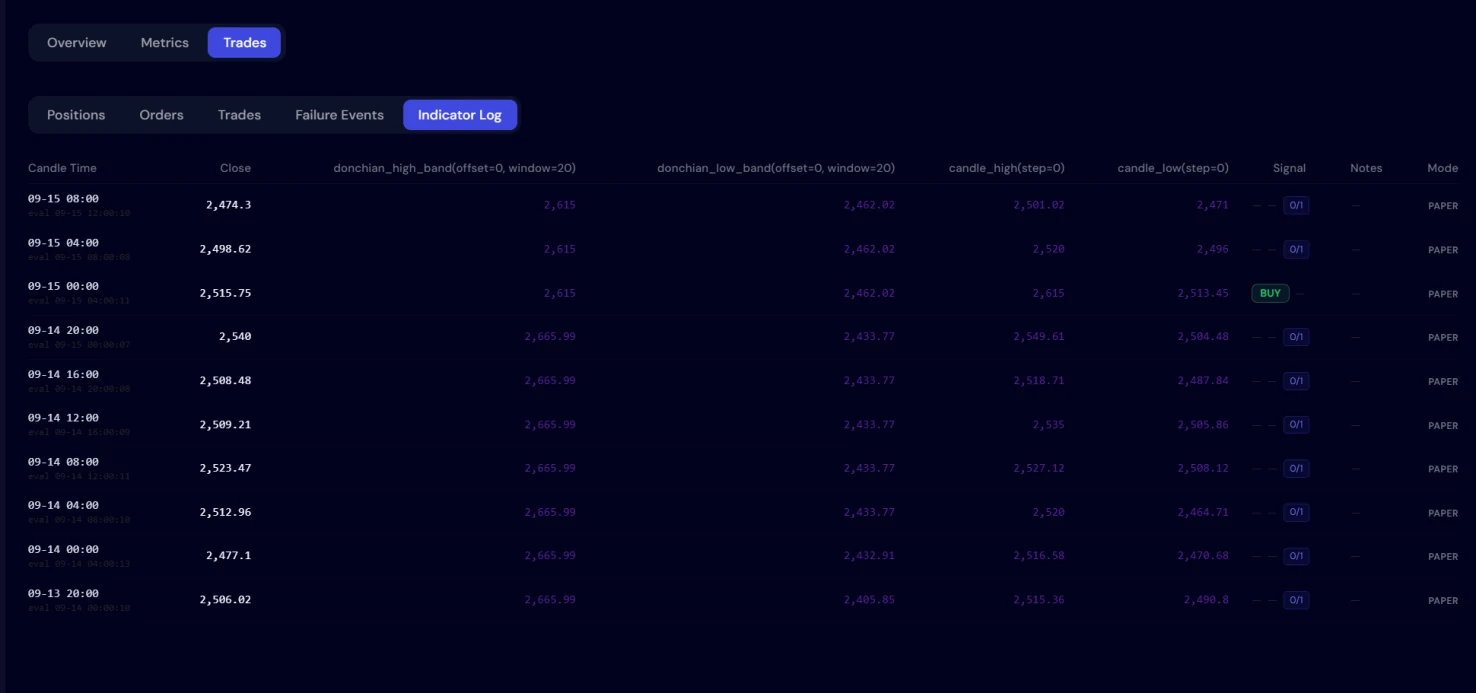This screenshot has height=693, width=1476.
Task: Switch to the Metrics tab
Action: 165,43
